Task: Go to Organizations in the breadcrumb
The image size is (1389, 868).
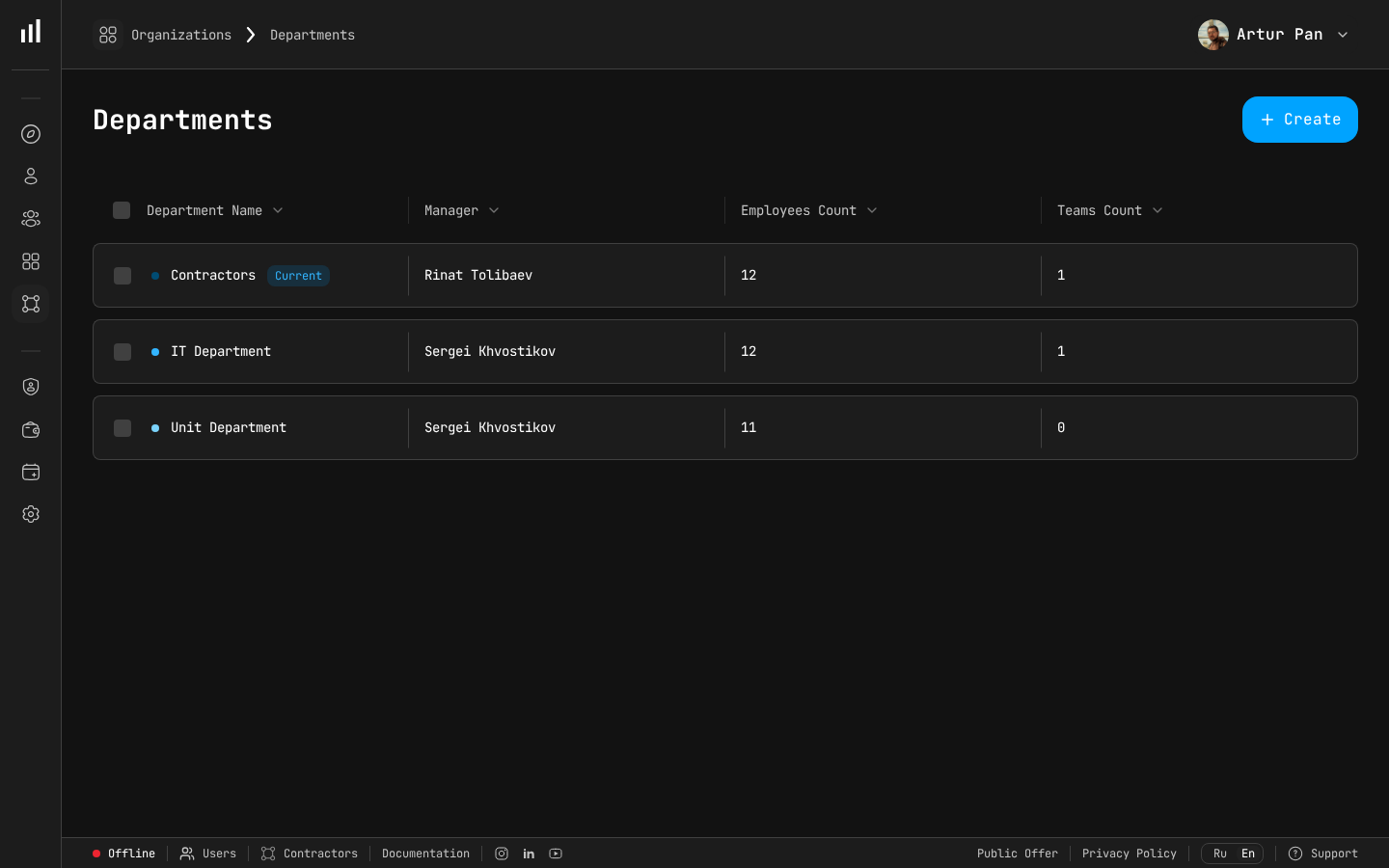Action: tap(180, 35)
